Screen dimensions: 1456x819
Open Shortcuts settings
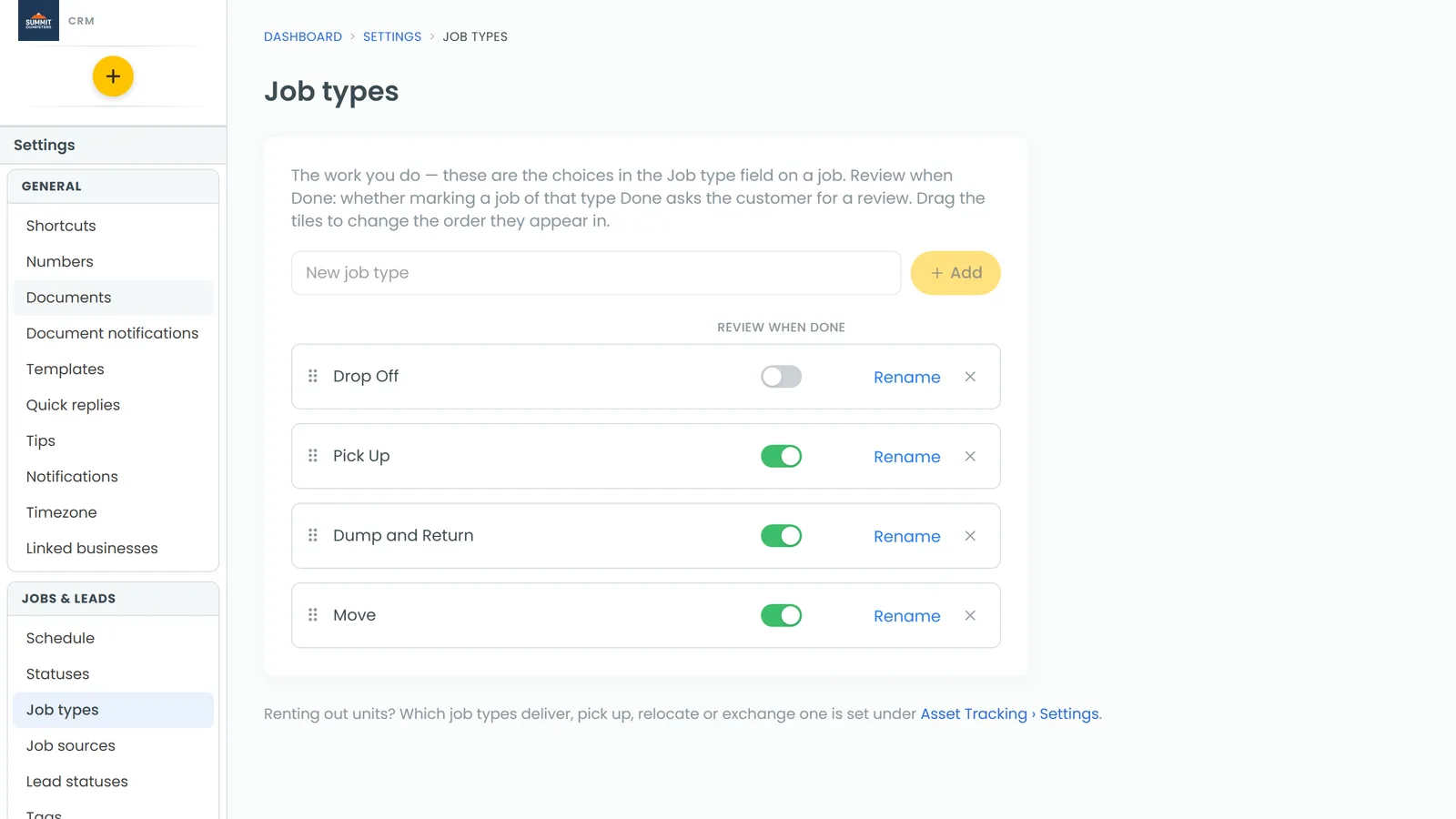click(x=113, y=226)
